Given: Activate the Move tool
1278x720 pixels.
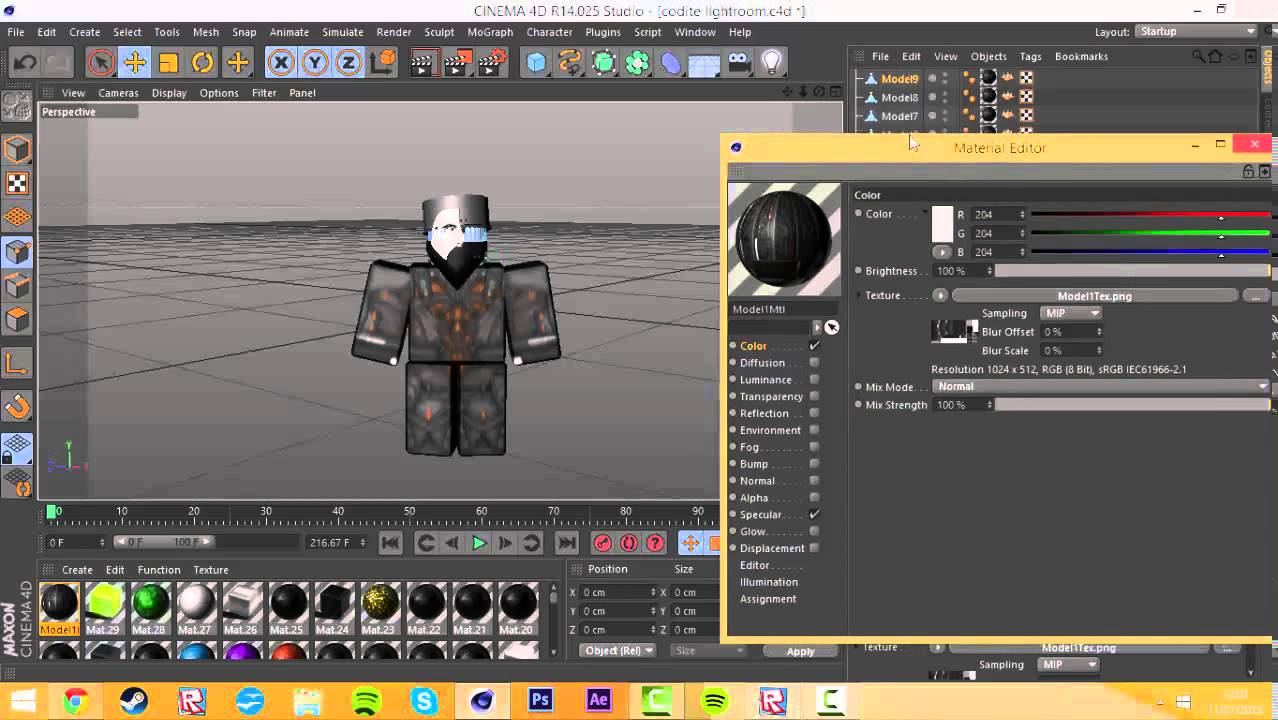Looking at the screenshot, I should 135,63.
